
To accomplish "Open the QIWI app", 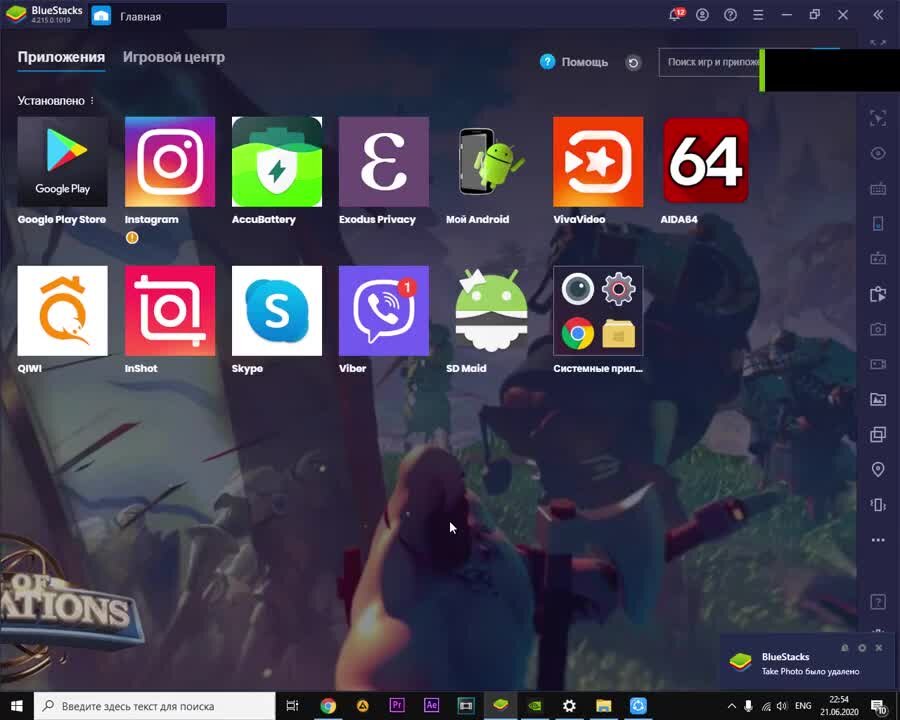I will click(63, 311).
